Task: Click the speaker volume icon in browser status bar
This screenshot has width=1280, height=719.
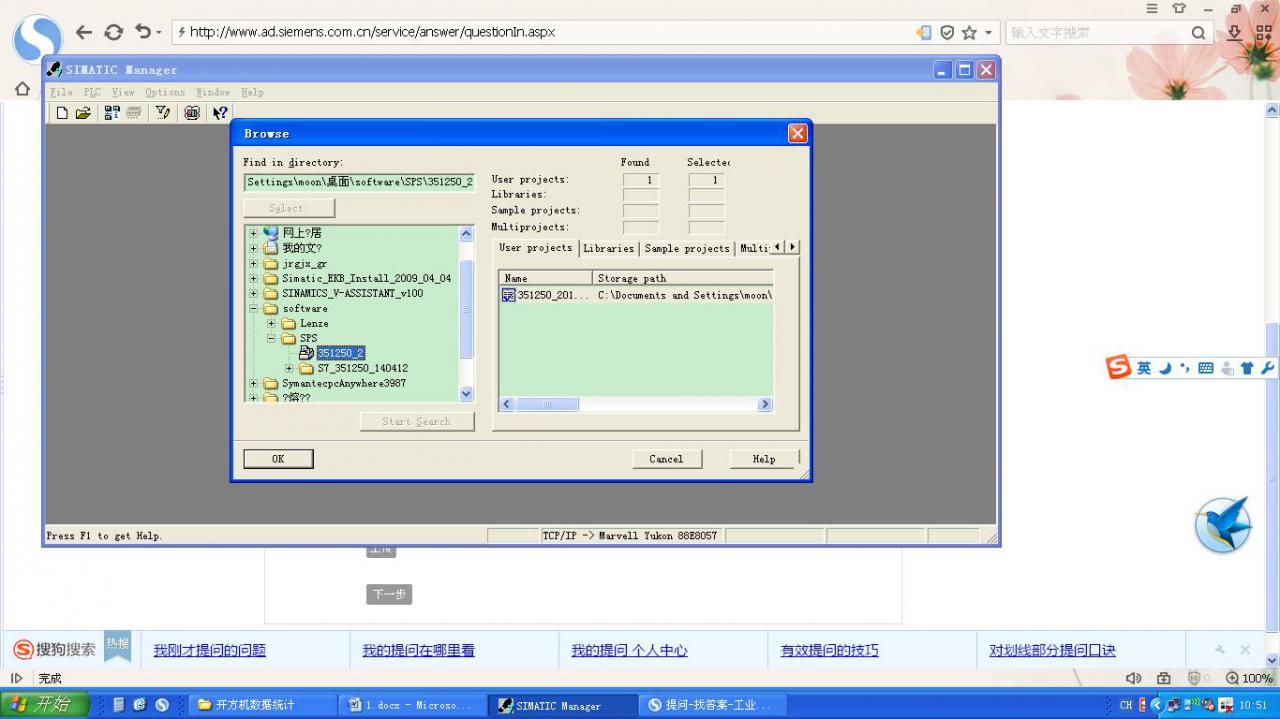Action: point(1133,678)
